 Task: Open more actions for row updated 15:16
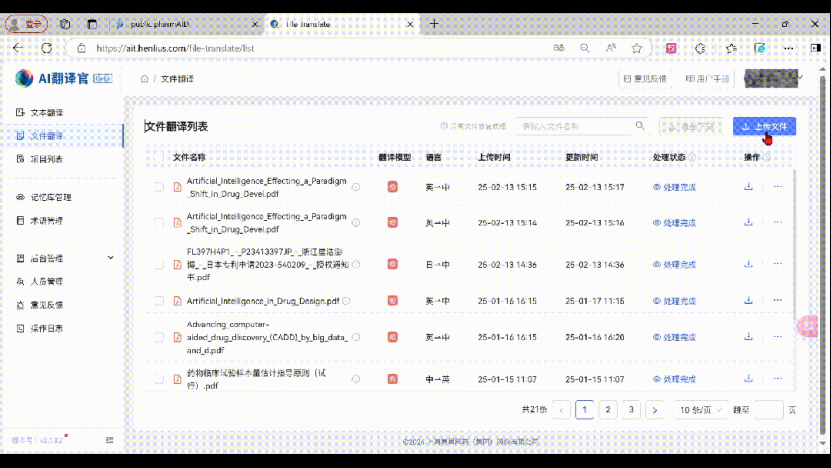777,222
